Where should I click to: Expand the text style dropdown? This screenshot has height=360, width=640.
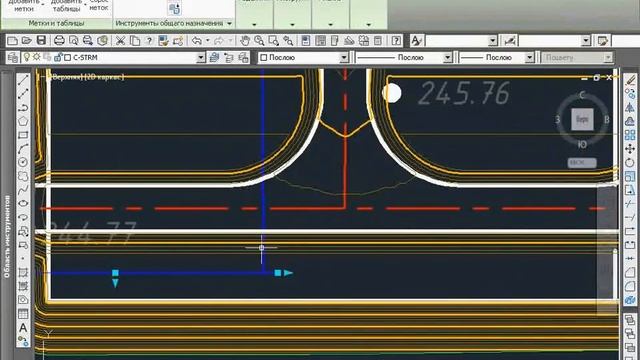[493, 40]
